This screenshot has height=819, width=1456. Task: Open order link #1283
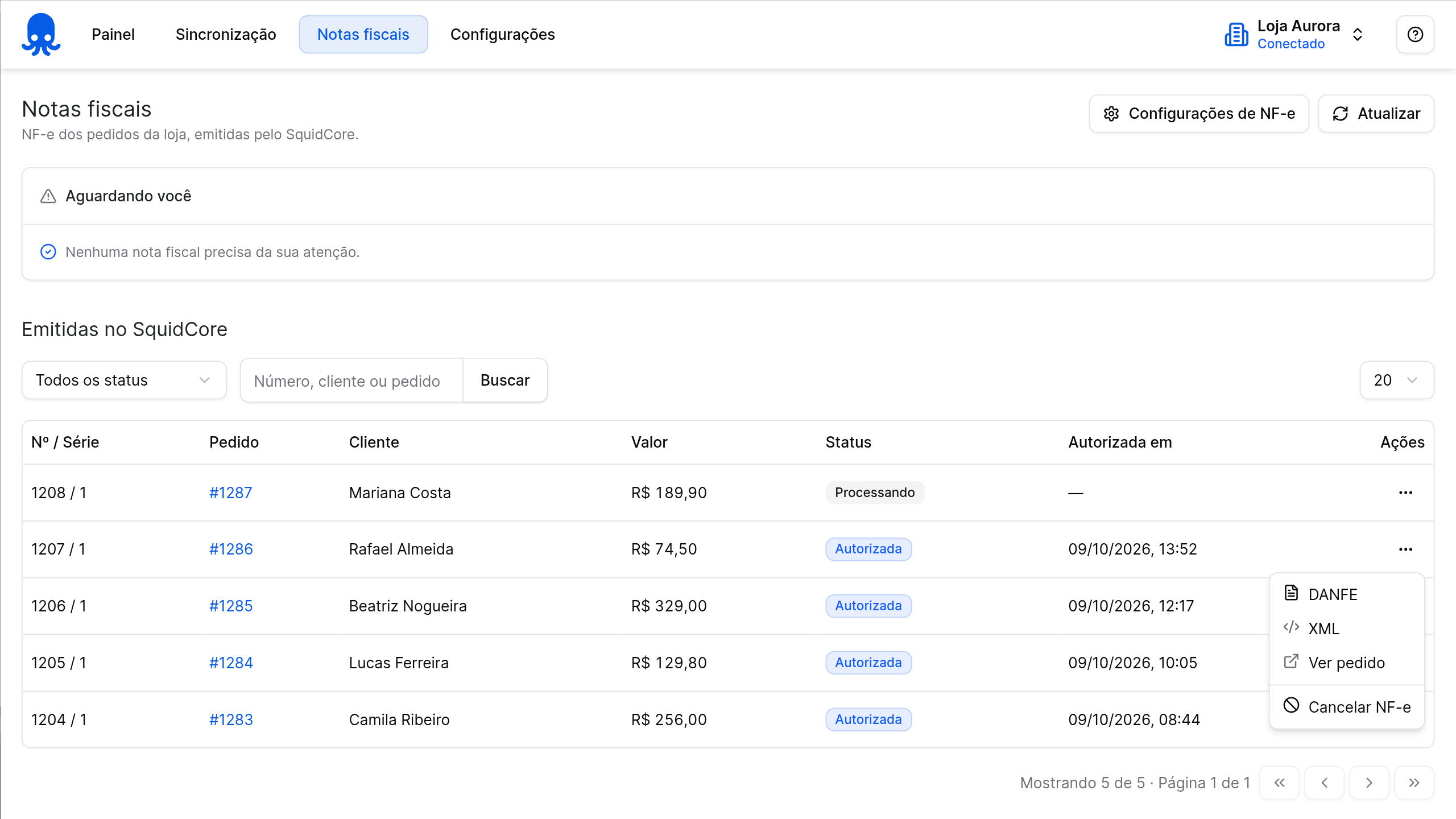tap(231, 720)
